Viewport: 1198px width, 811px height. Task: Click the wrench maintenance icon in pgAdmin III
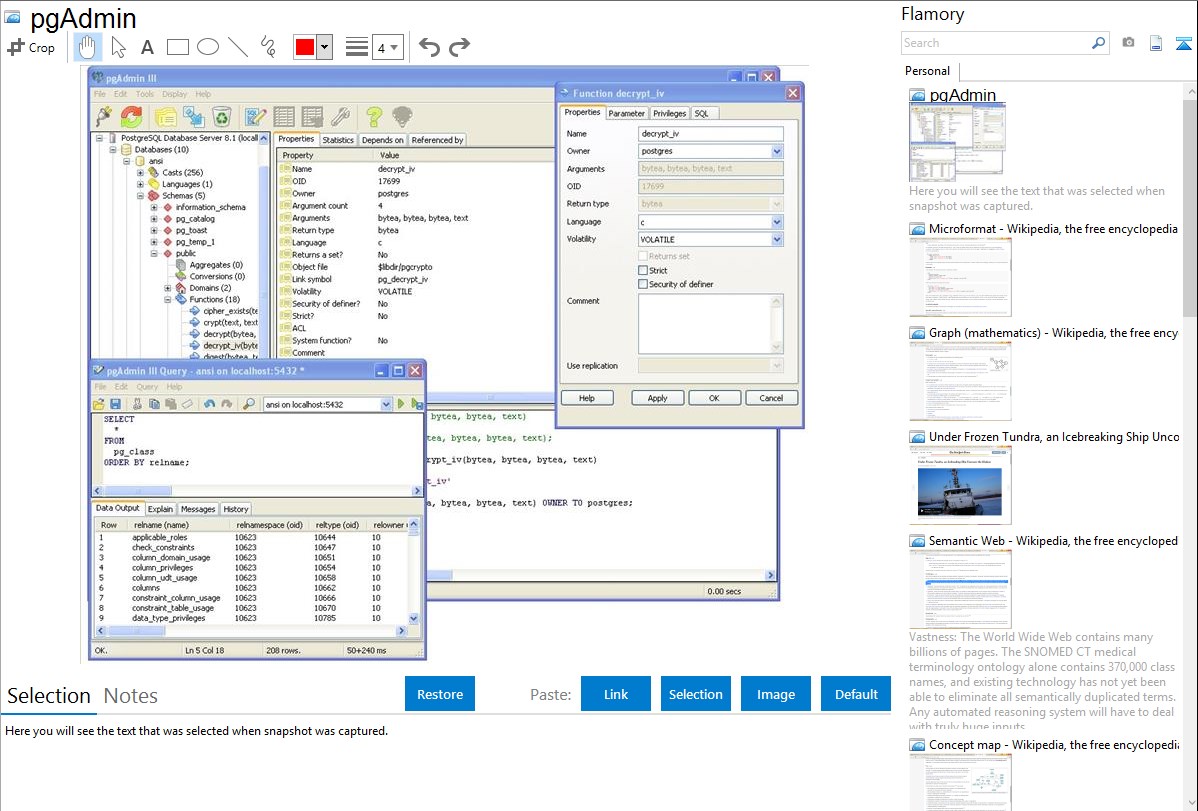(x=341, y=116)
